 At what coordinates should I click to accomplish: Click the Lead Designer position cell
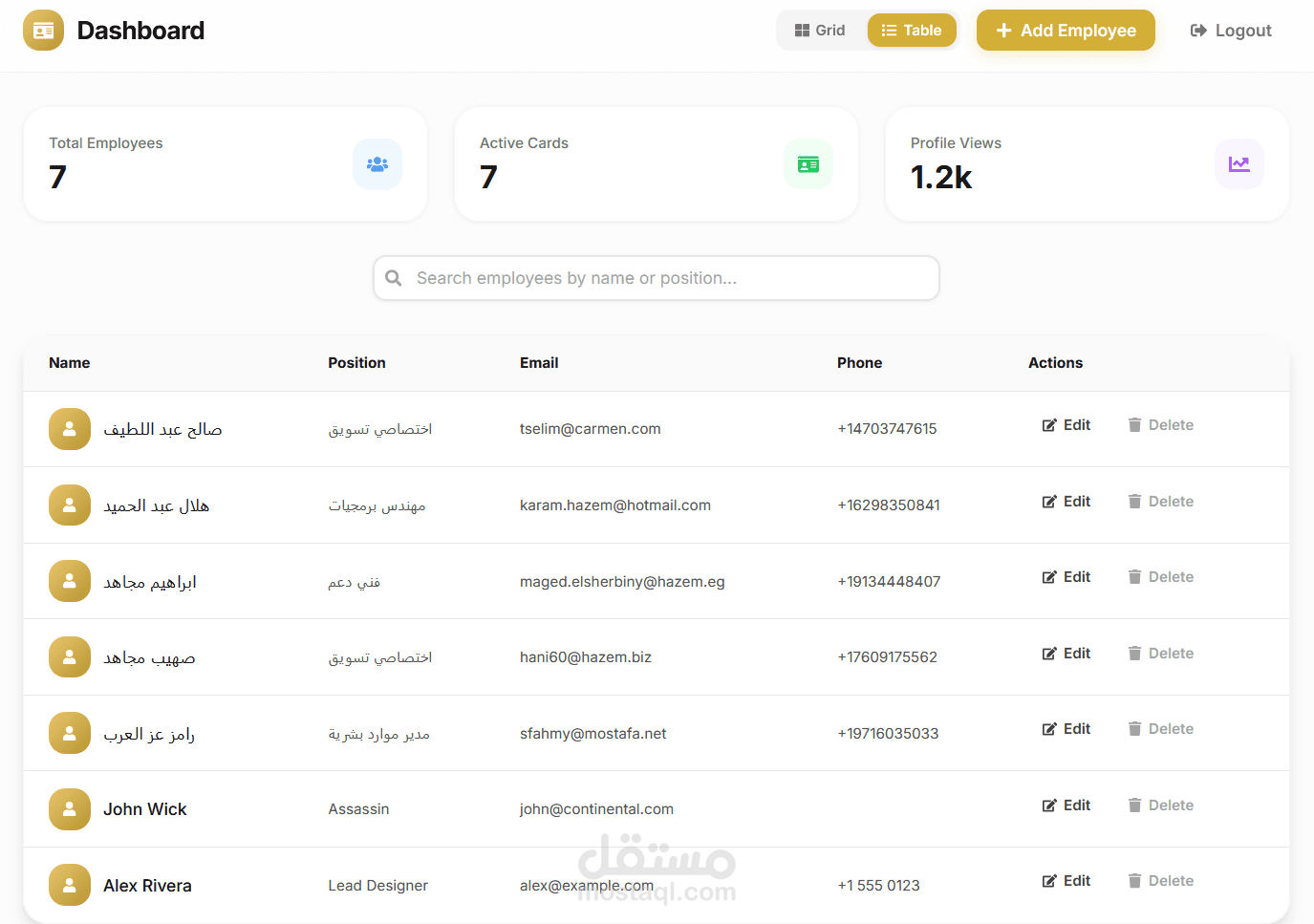click(377, 886)
